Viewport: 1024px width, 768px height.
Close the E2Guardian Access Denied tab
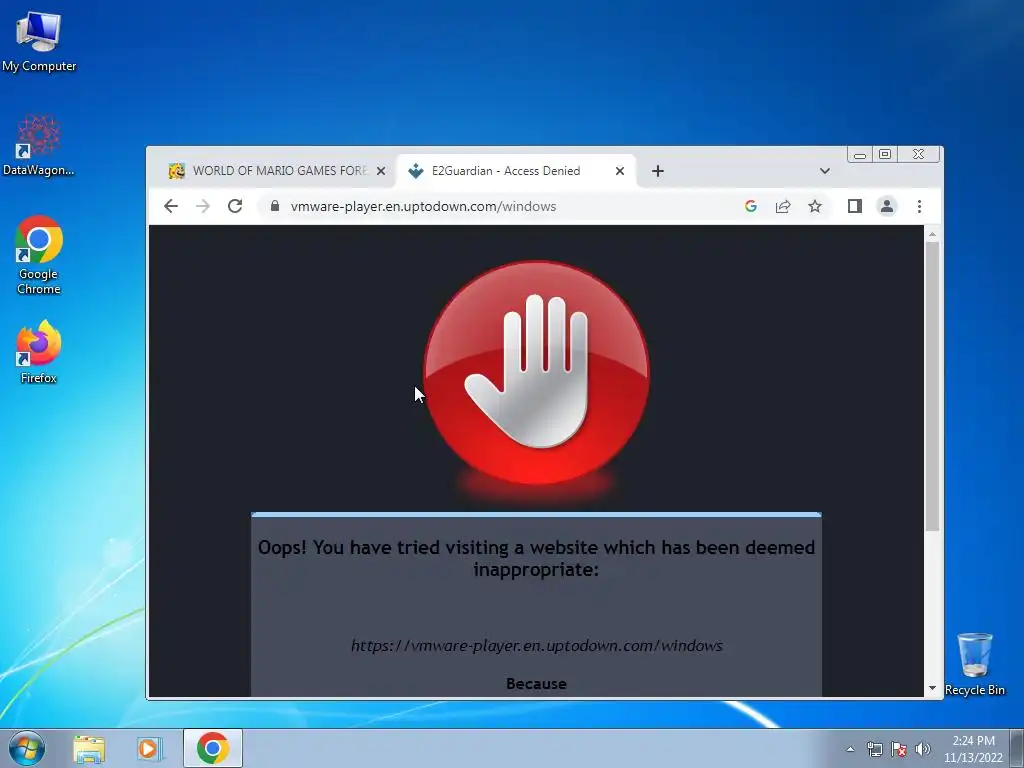[x=620, y=171]
